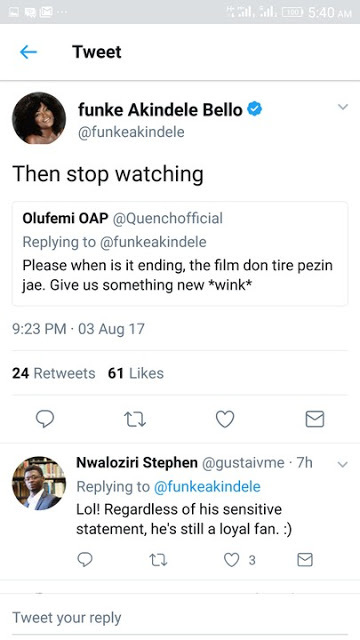Open Nwaloziri Stephen's profile picture
This screenshot has width=360, height=640.
coord(39,483)
